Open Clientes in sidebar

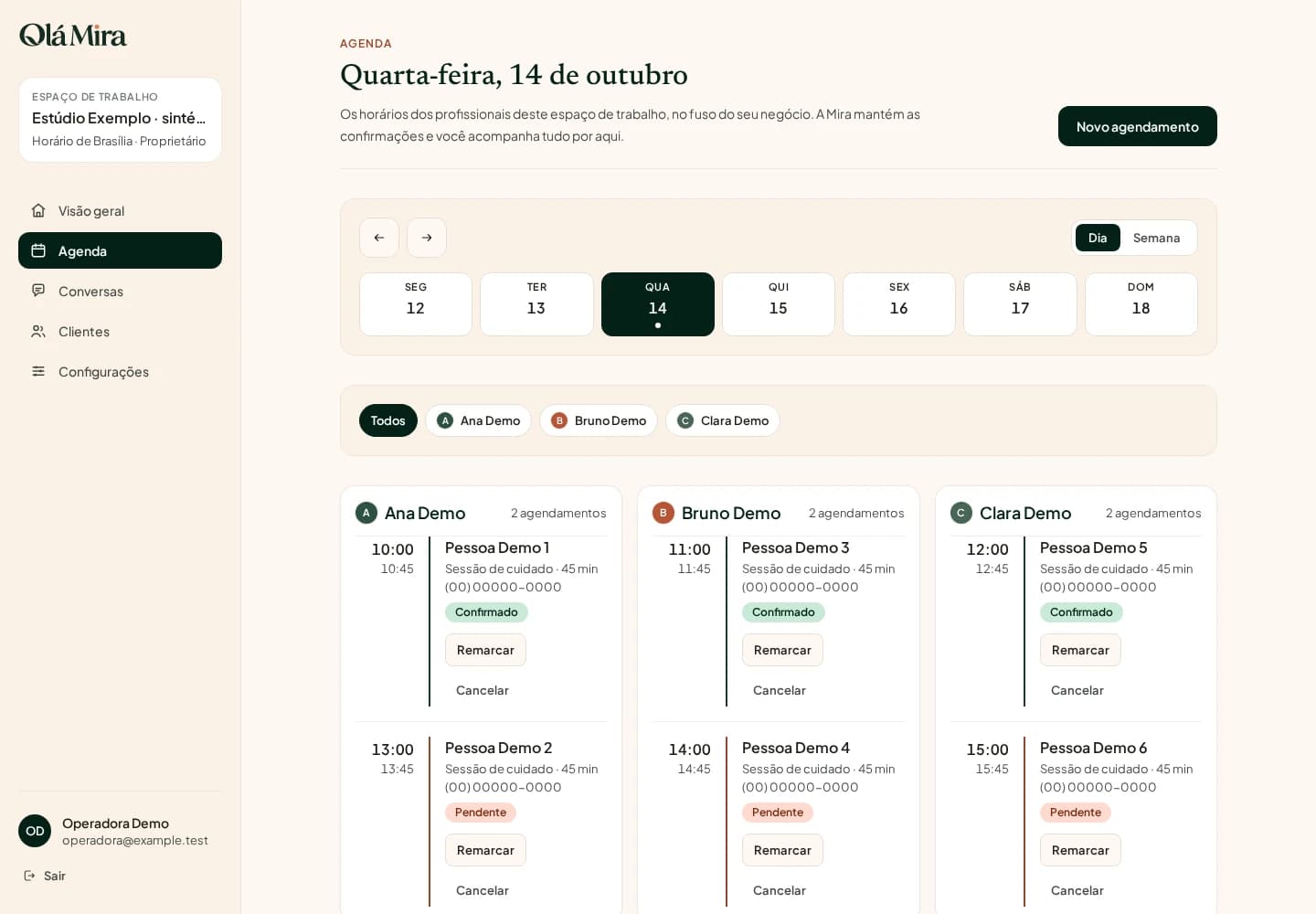120,331
